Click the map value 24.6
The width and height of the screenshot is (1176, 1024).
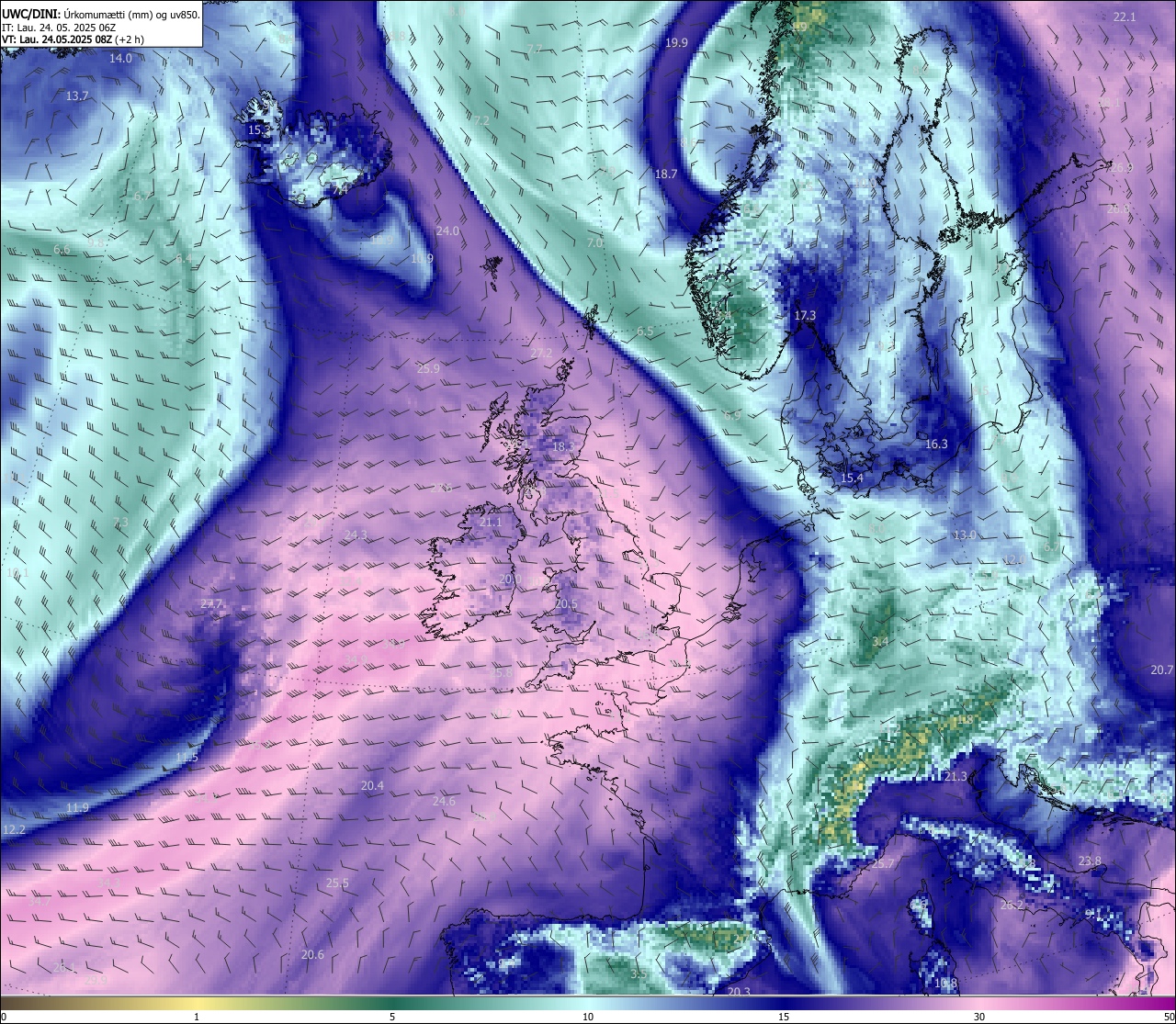(x=443, y=801)
